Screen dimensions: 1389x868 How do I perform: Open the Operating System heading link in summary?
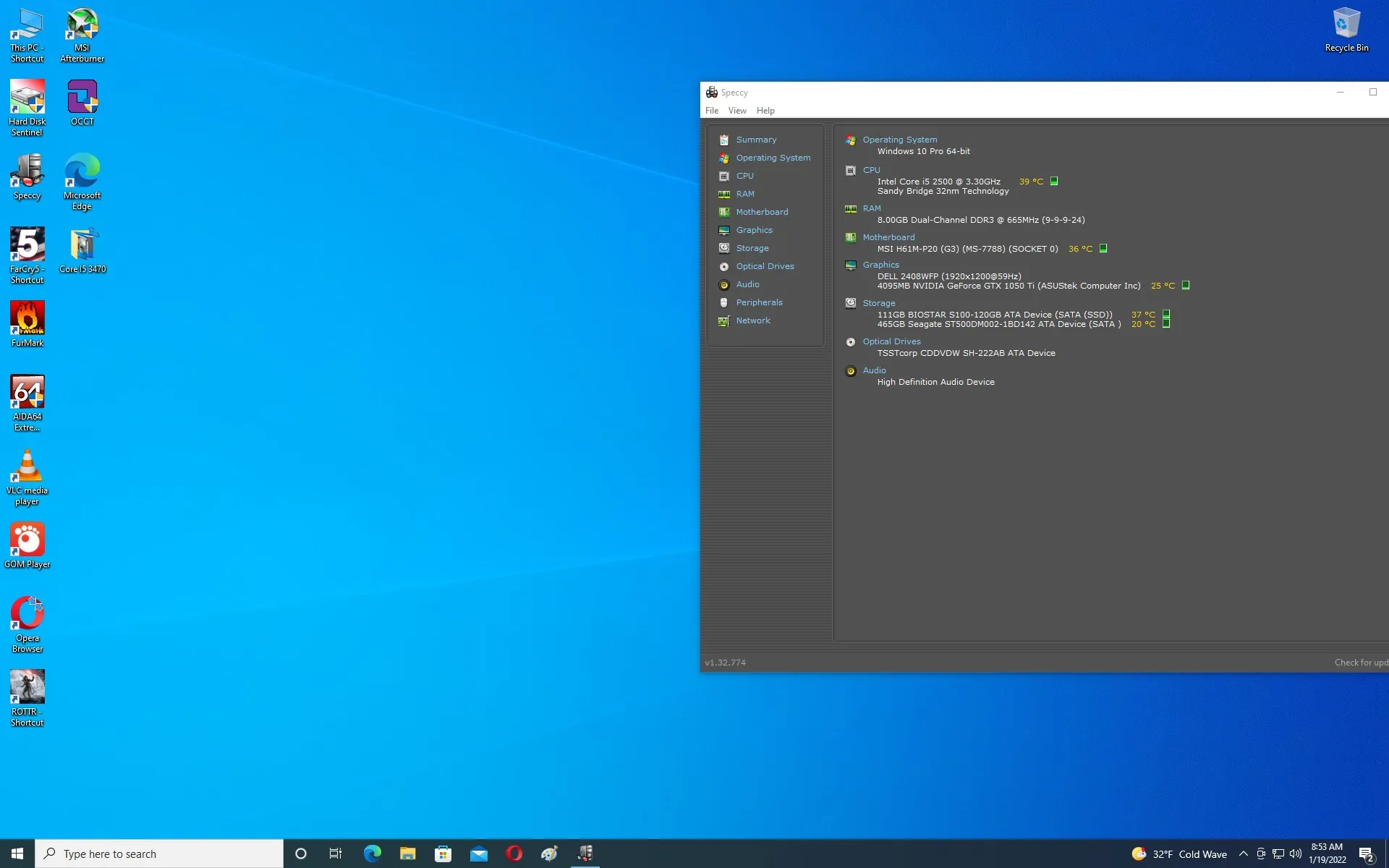[899, 140]
